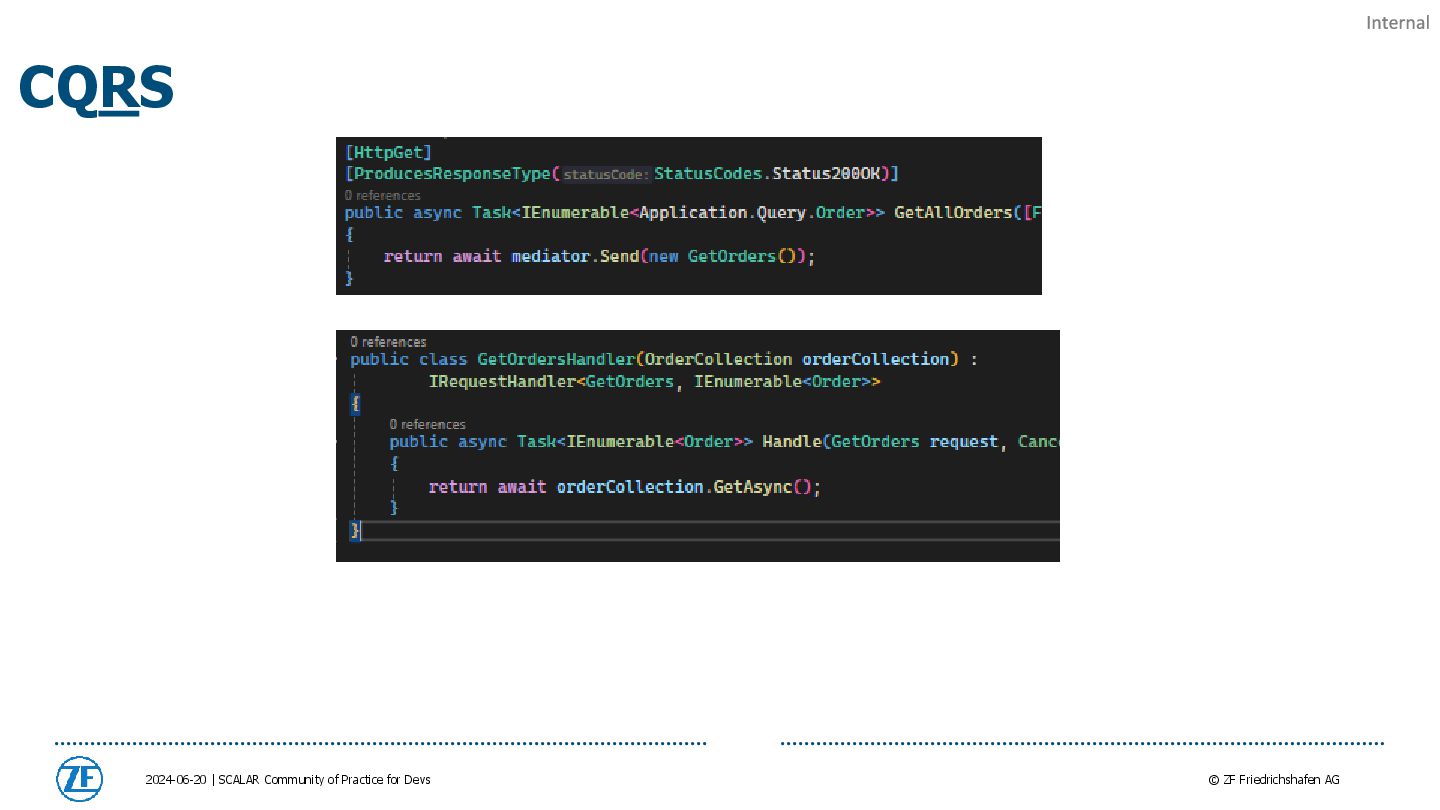Click the first code snippet image
Viewport: 1440px width, 810px height.
pyautogui.click(x=688, y=216)
